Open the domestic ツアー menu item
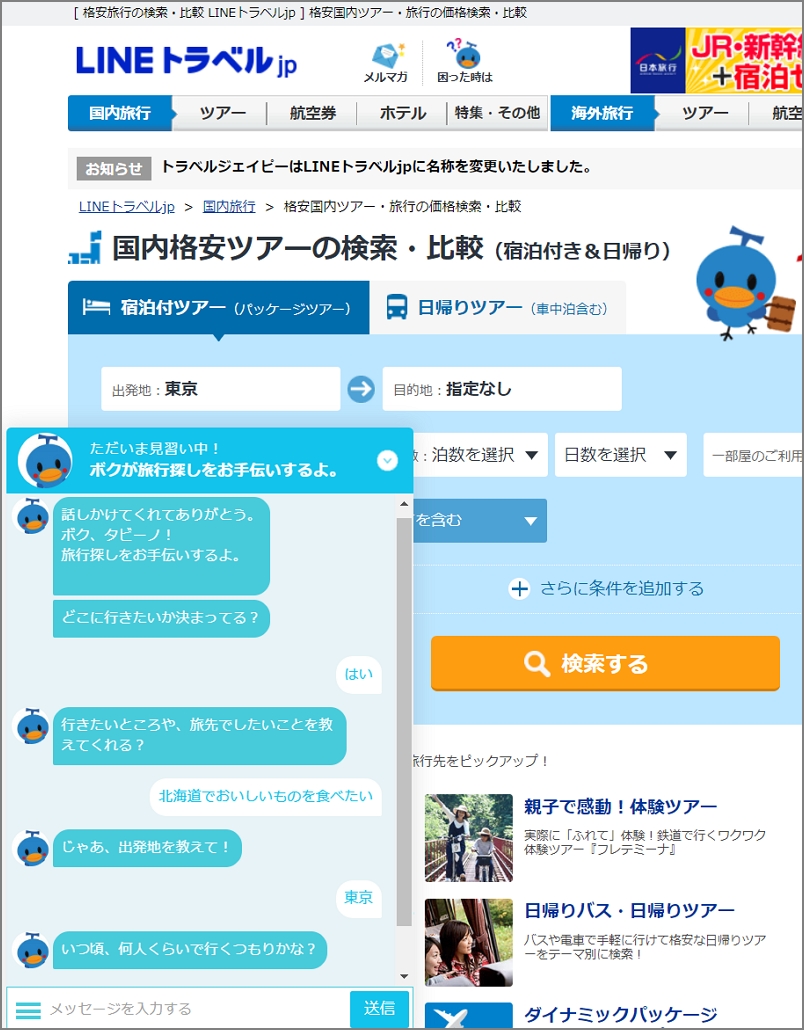 pos(223,113)
